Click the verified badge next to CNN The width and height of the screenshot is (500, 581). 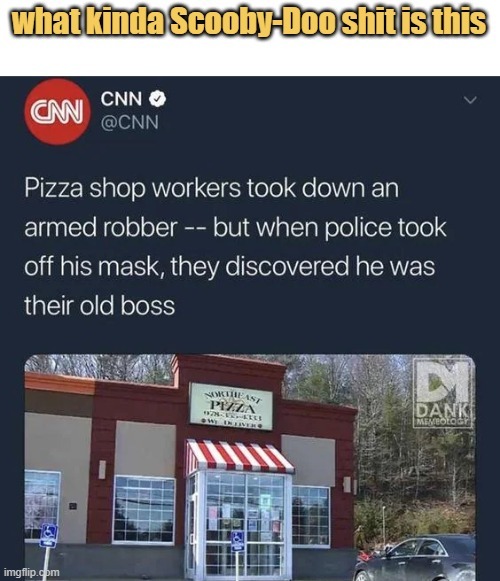(x=157, y=99)
